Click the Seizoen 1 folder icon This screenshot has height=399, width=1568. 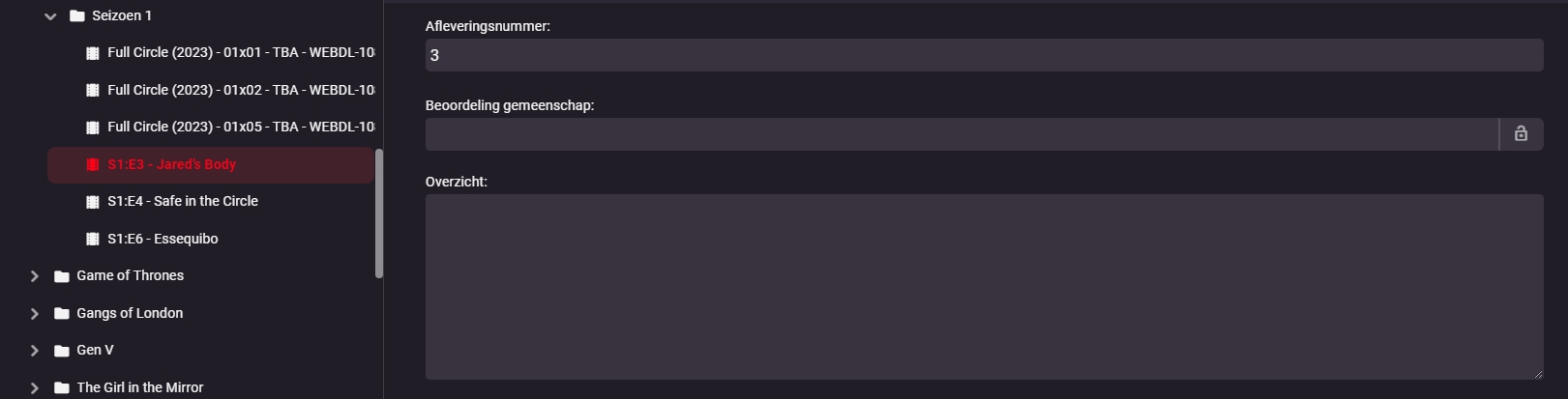[x=77, y=16]
